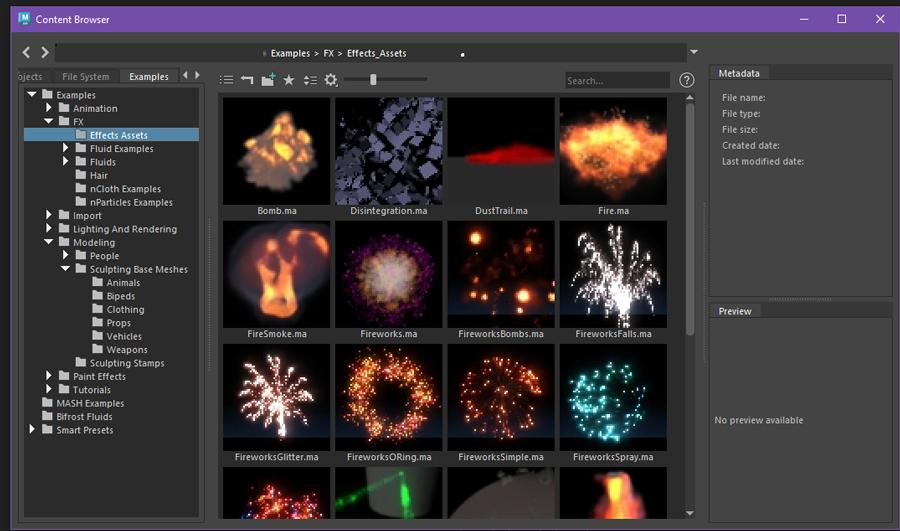Switch to the Examples tab
900x531 pixels.
(x=149, y=76)
